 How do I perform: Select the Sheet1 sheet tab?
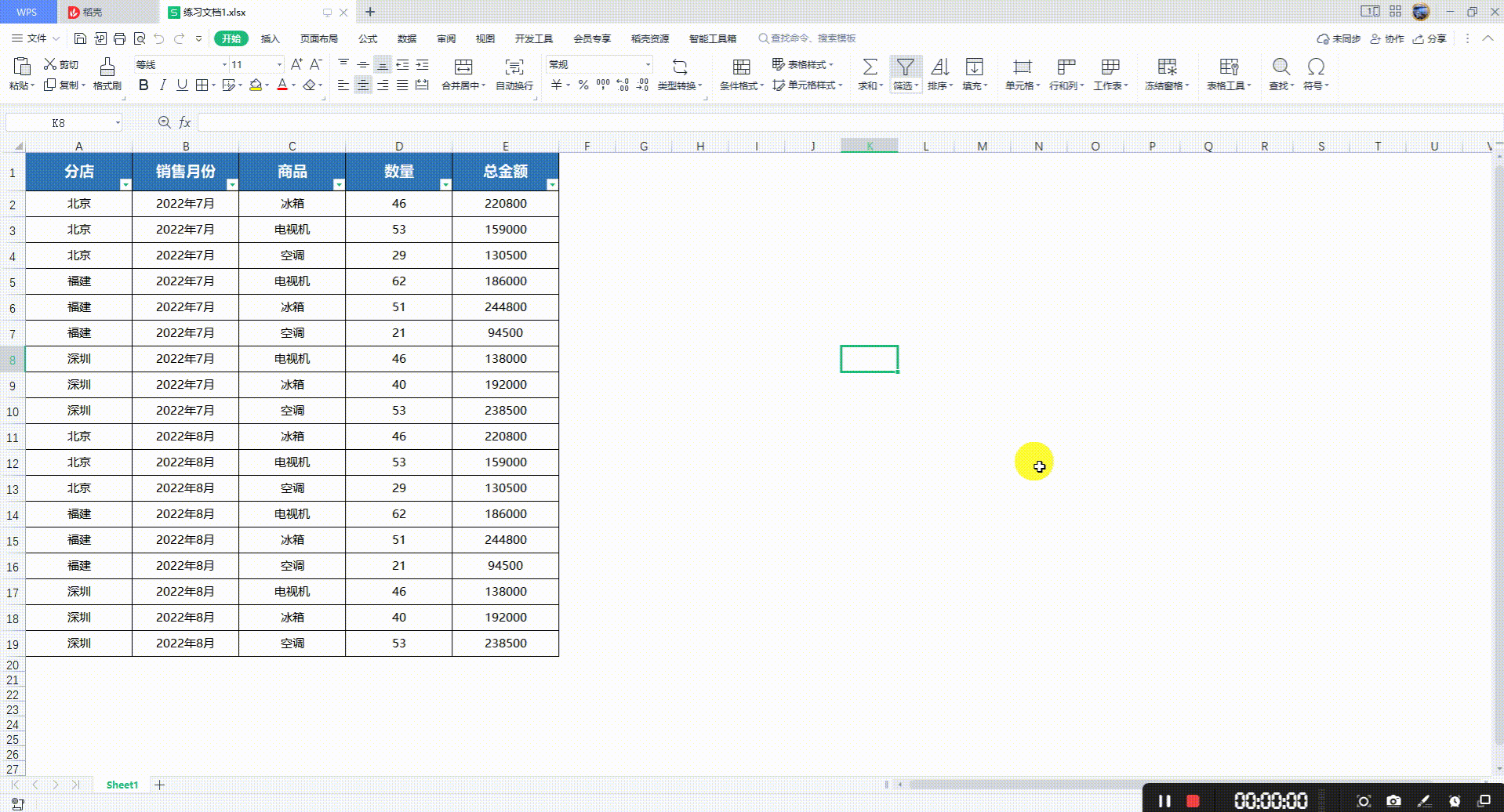coord(122,785)
